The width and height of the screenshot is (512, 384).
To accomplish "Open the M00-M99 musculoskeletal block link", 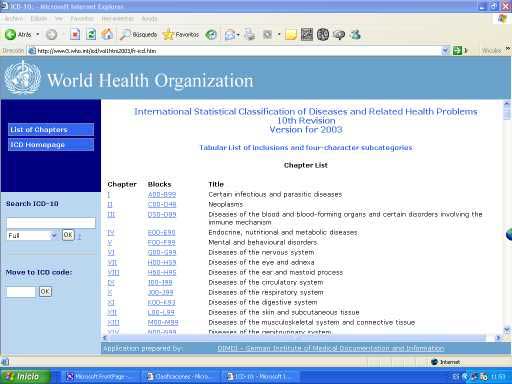I will tap(163, 322).
